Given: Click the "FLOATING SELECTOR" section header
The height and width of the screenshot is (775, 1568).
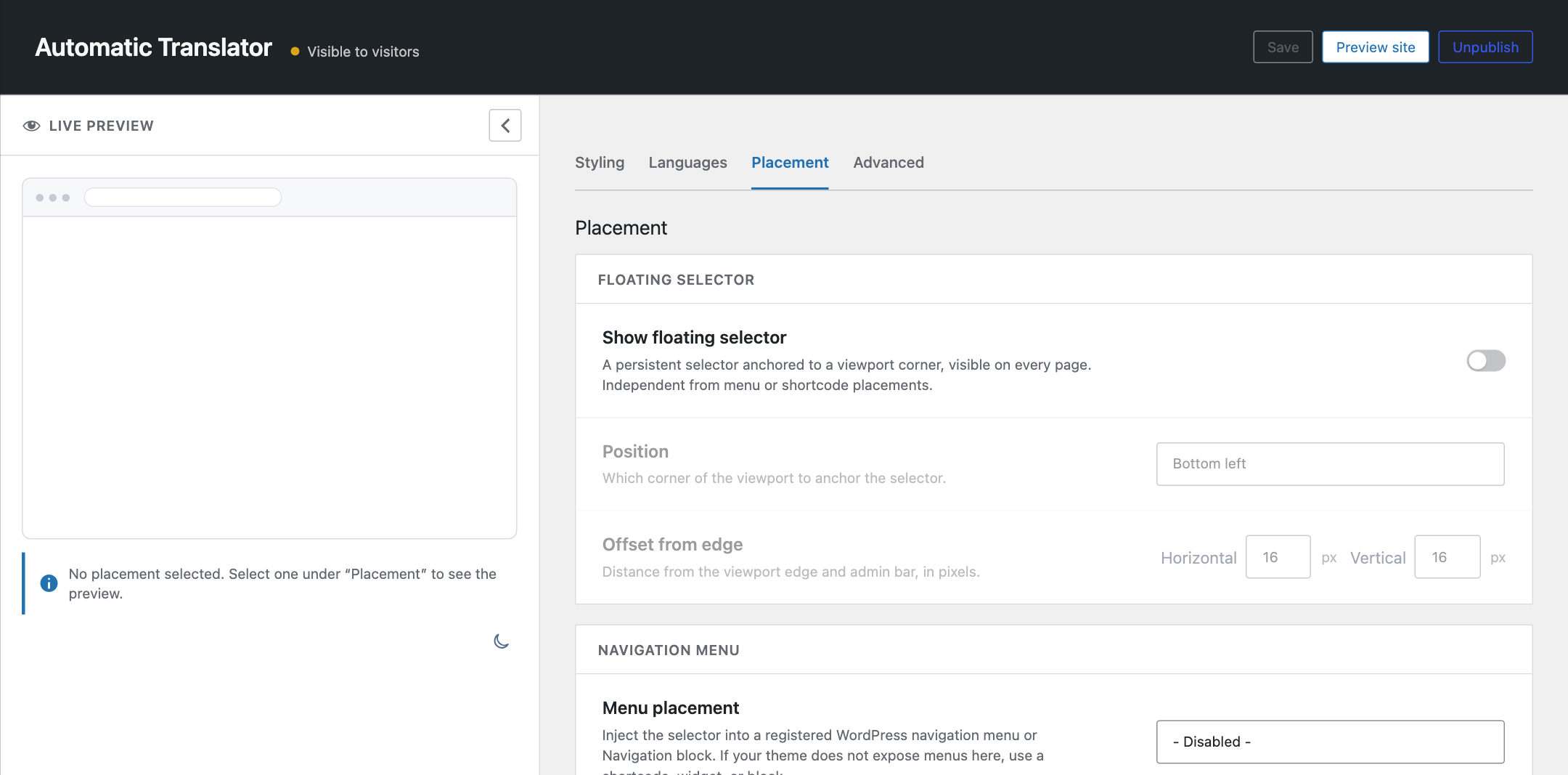Looking at the screenshot, I should [676, 280].
